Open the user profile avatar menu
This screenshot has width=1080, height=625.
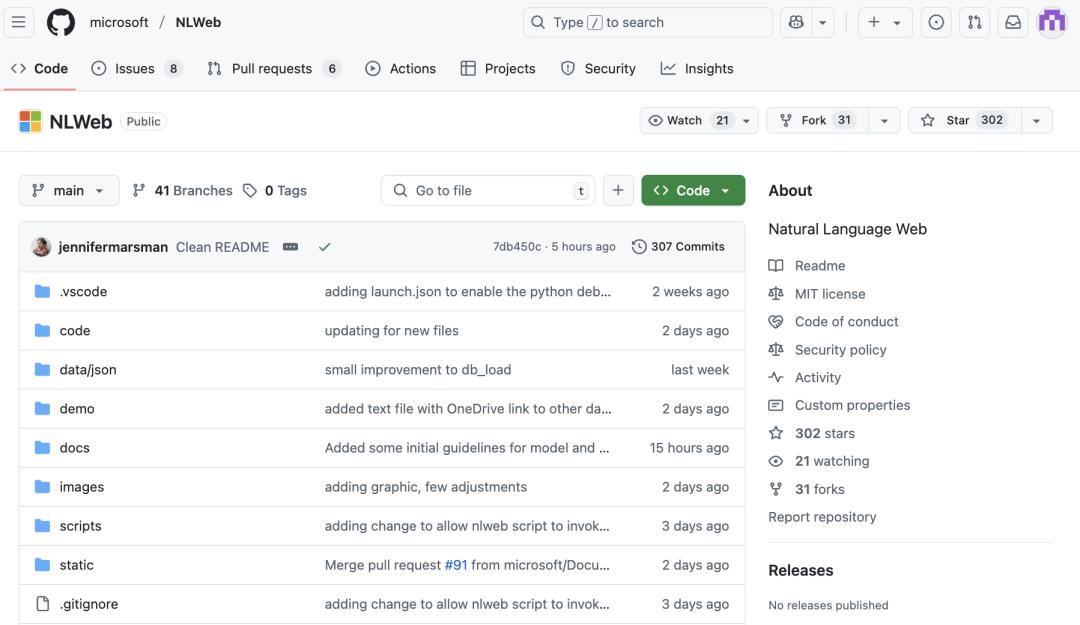[x=1052, y=22]
